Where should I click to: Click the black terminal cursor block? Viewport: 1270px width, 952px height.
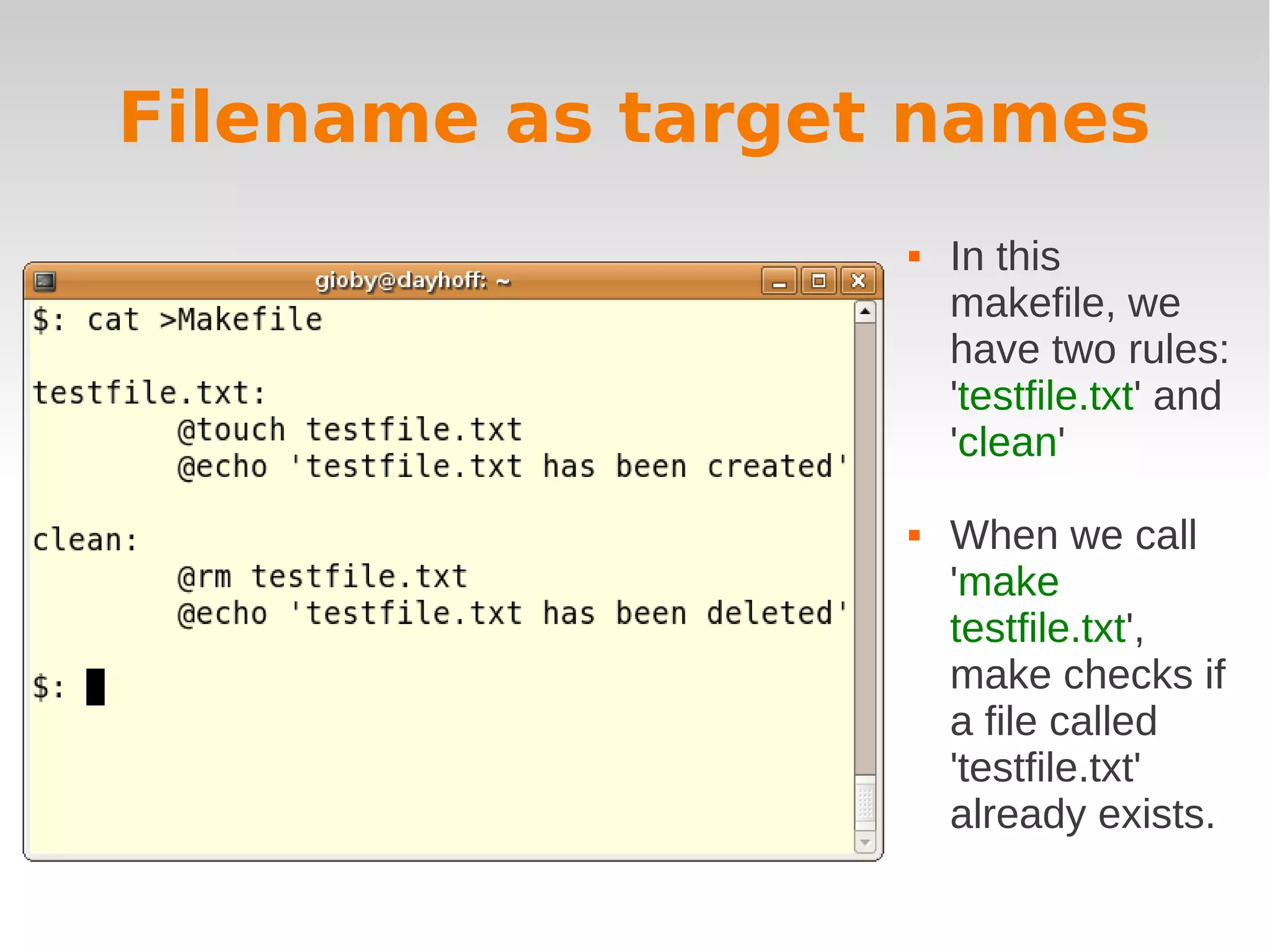95,687
